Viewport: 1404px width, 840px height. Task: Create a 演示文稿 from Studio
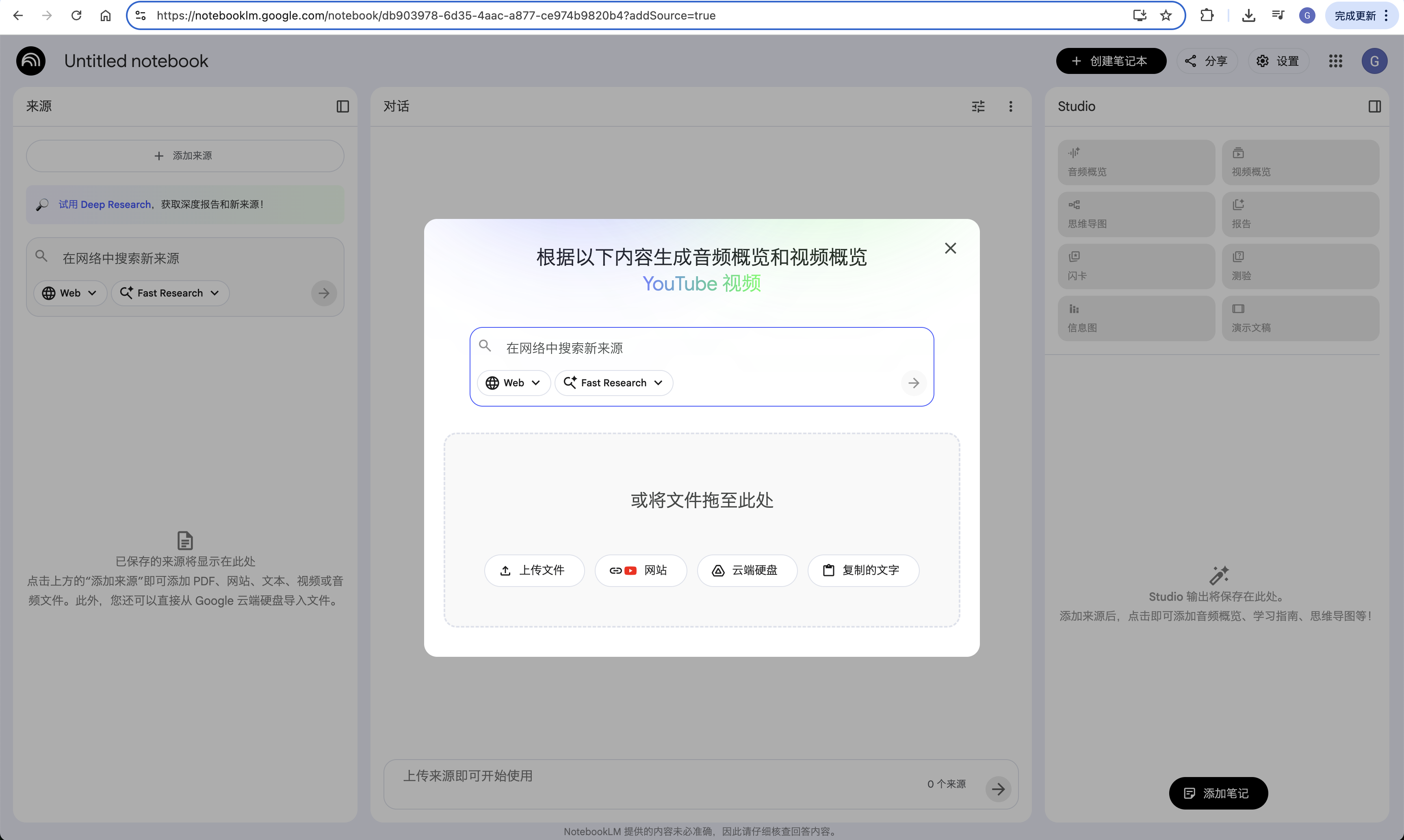pyautogui.click(x=1300, y=318)
